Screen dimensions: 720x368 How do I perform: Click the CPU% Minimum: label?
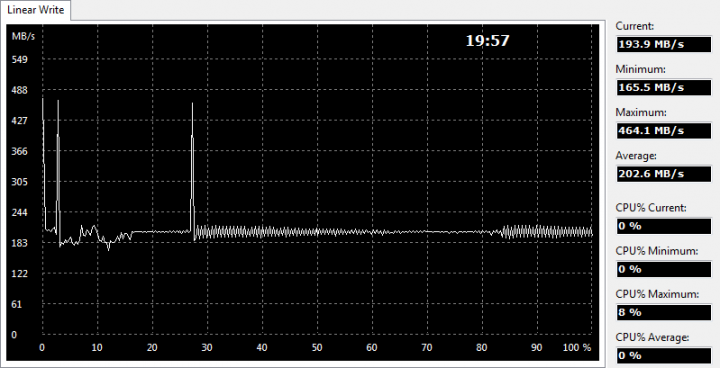tap(657, 251)
